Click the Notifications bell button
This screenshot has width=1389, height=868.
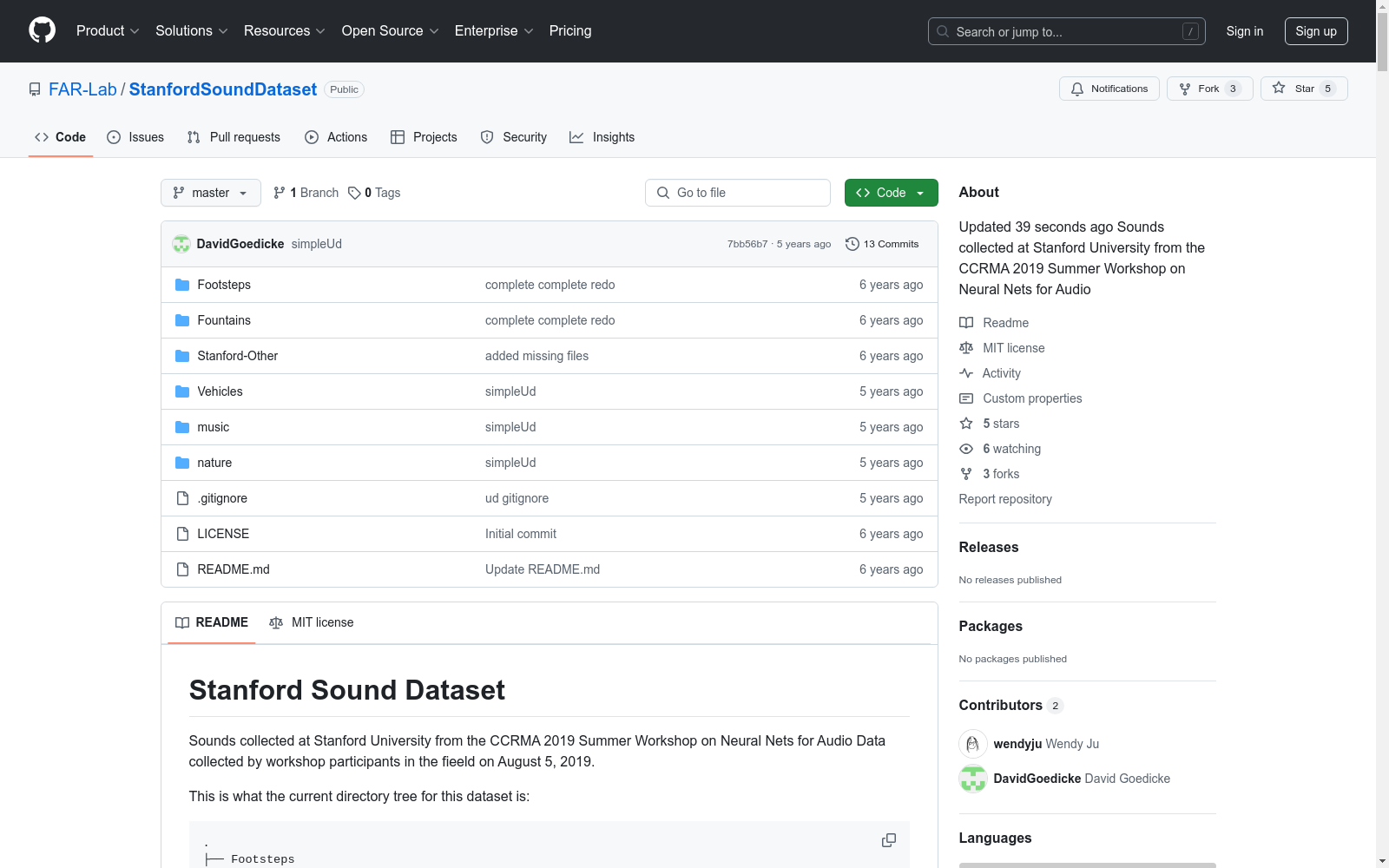click(x=1109, y=89)
